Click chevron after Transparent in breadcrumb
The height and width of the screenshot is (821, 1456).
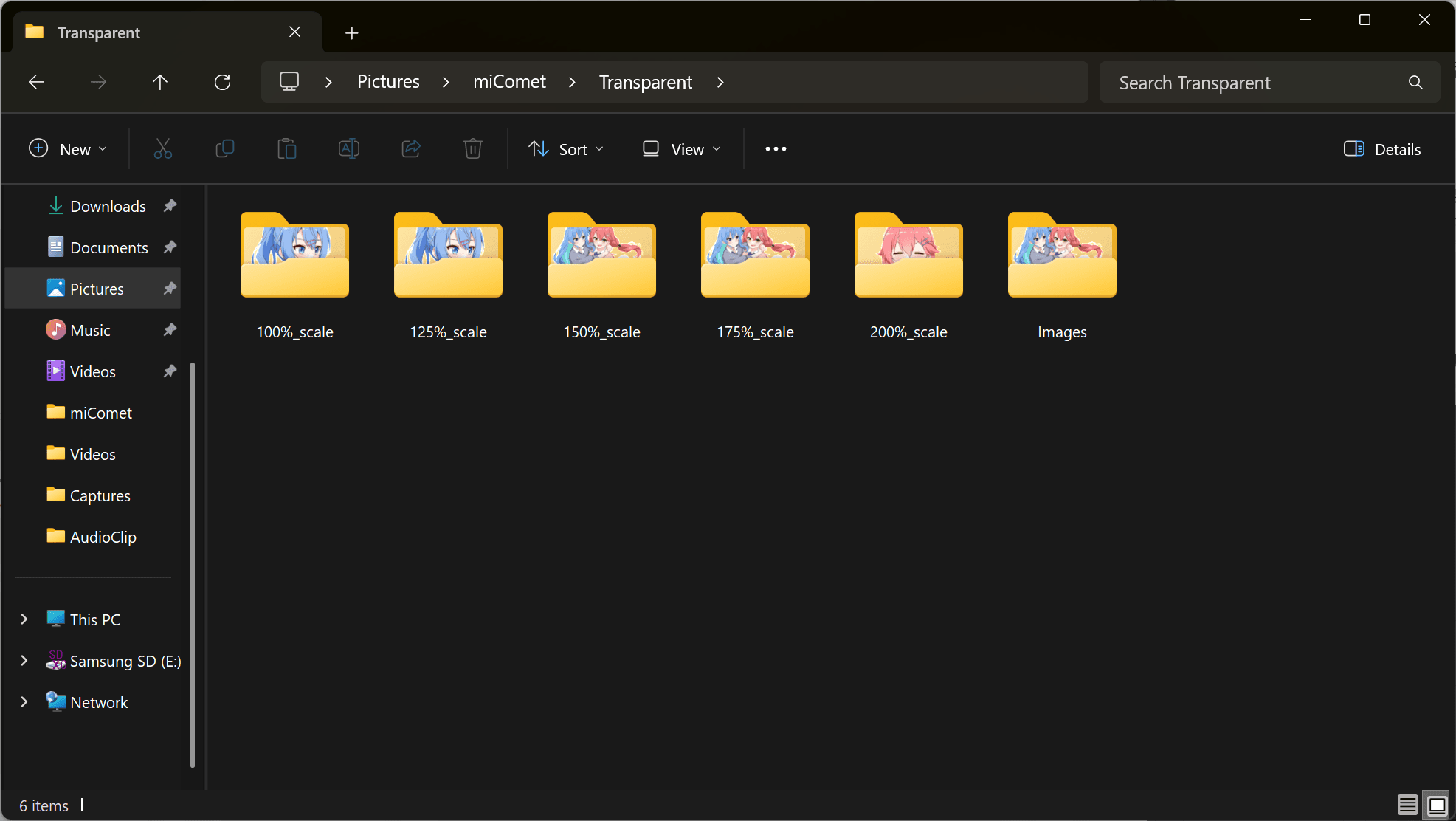tap(720, 82)
